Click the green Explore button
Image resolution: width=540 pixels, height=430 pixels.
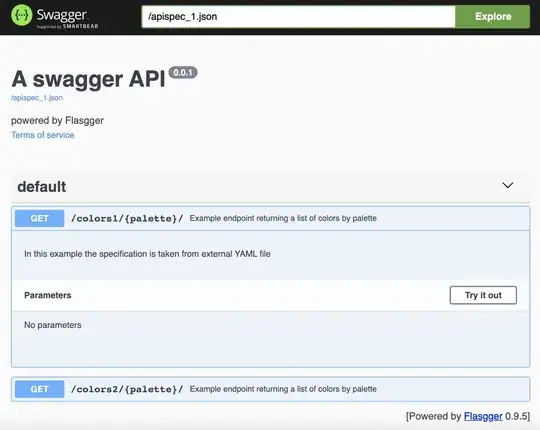point(493,17)
